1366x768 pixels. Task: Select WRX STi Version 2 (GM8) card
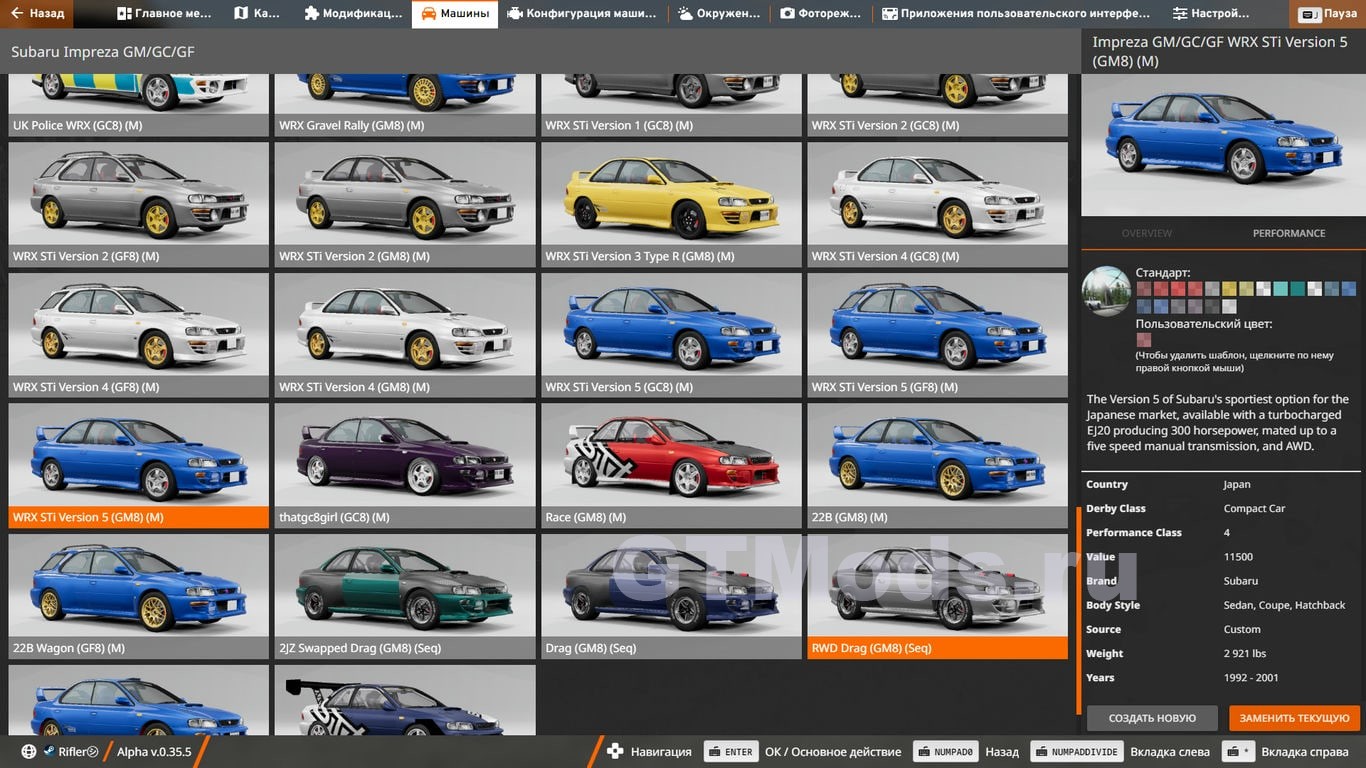[405, 204]
